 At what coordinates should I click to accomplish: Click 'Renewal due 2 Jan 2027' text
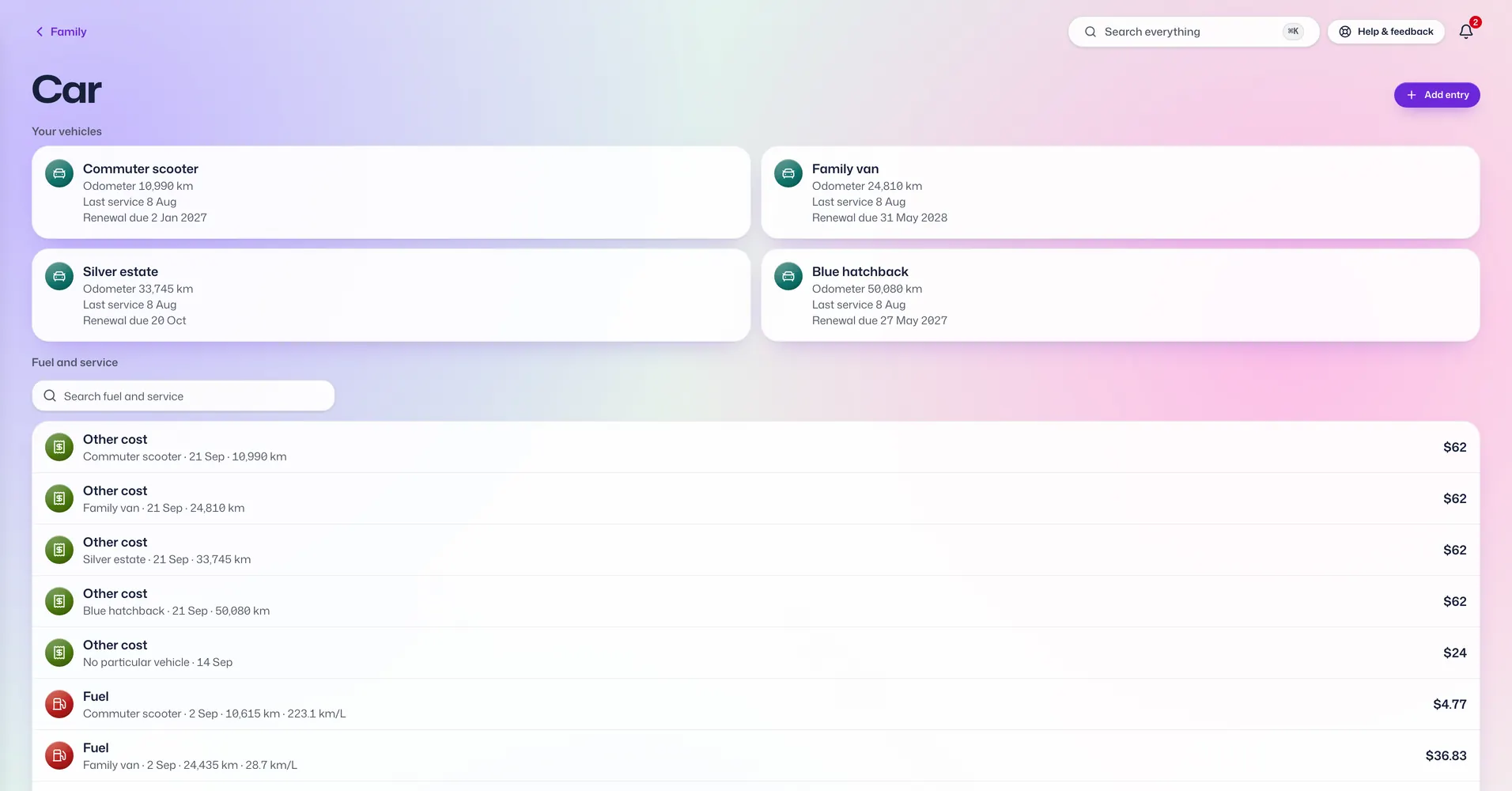(145, 218)
